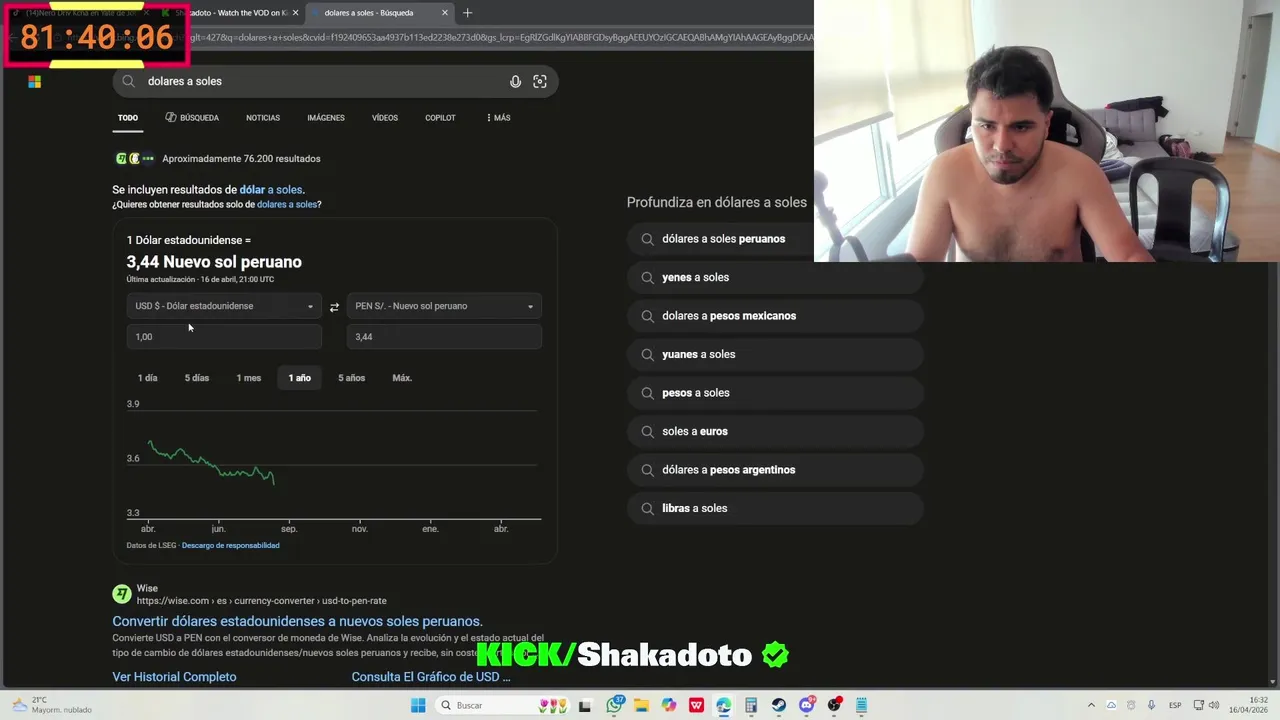Open File Explorer from the taskbar

click(641, 706)
